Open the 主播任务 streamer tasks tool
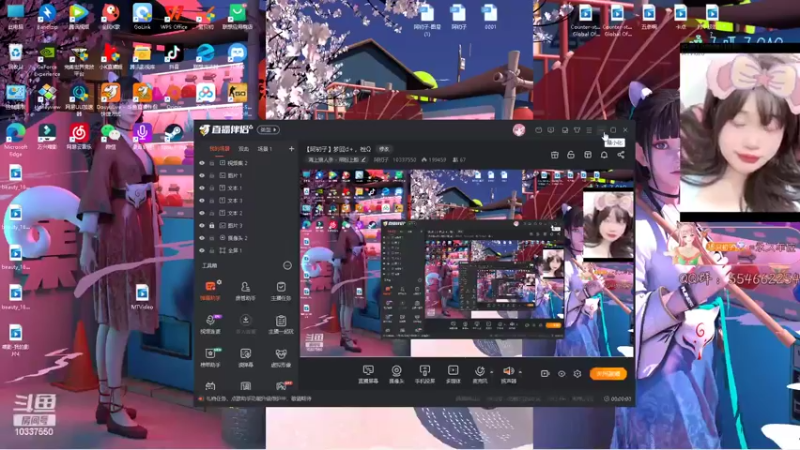 pos(281,291)
